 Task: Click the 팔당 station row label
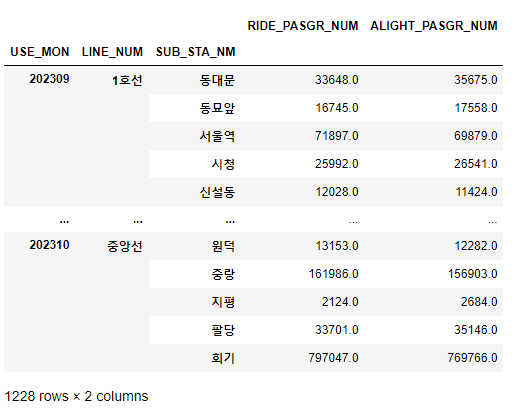point(223,330)
